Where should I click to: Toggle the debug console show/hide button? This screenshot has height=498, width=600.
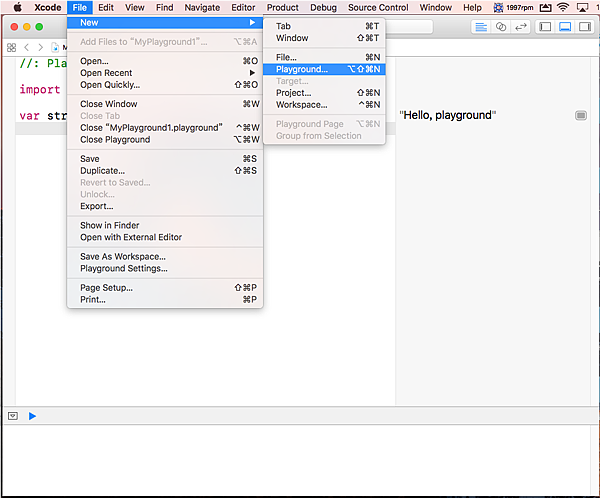tap(13, 416)
